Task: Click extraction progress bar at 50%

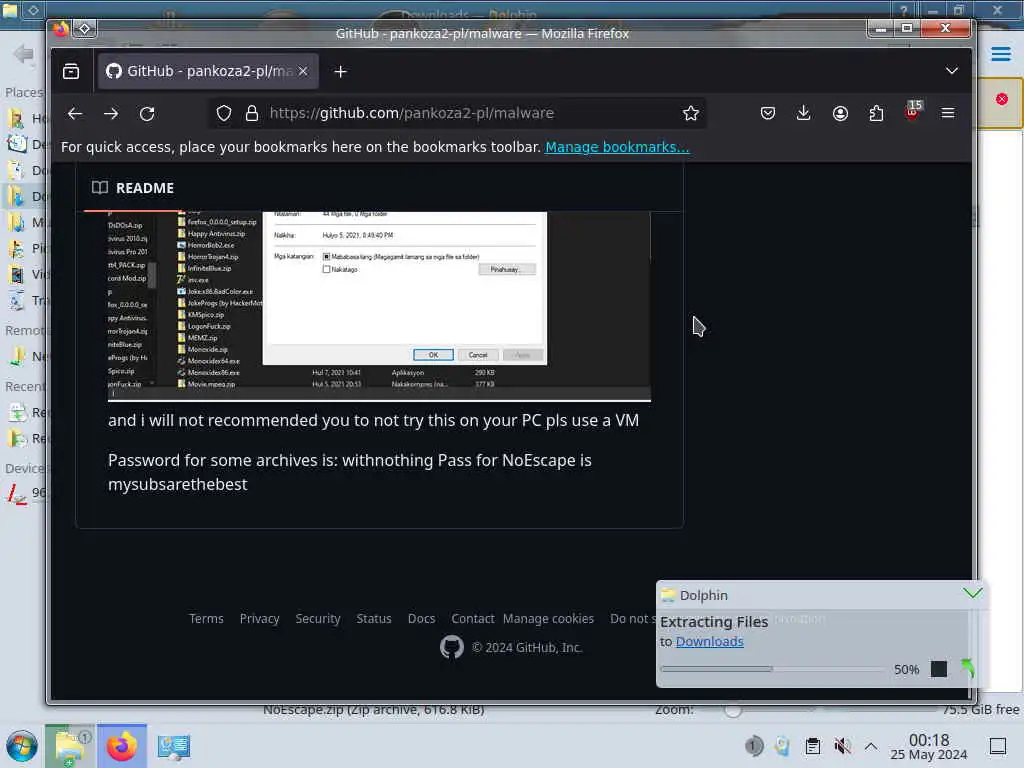Action: coord(772,669)
